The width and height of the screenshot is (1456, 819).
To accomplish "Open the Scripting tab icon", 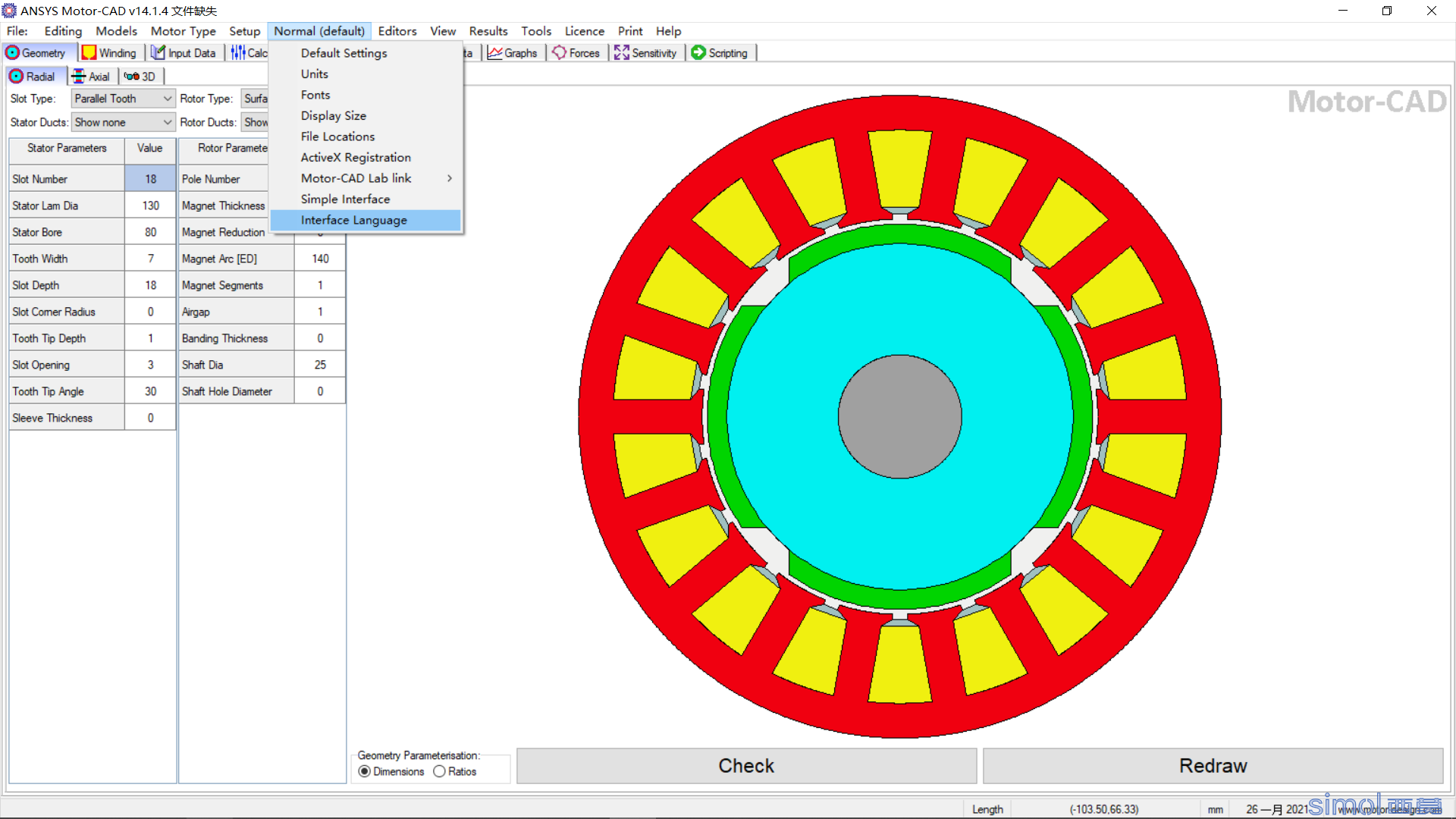I will 698,53.
